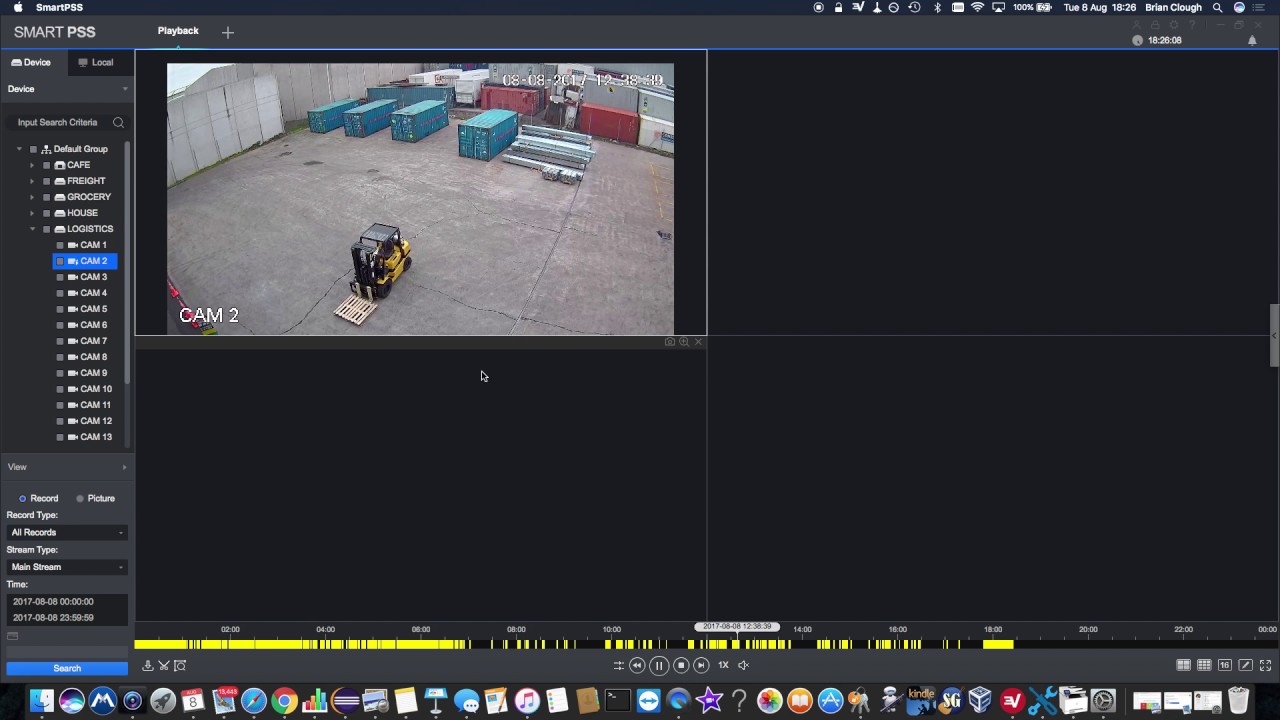Switch to the Device tab
The image size is (1280, 720).
pyautogui.click(x=31, y=62)
